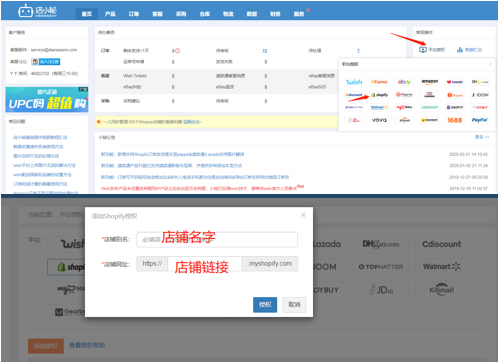The image size is (499, 362).
Task: Switch to the 数据 data tab
Action: tap(252, 14)
